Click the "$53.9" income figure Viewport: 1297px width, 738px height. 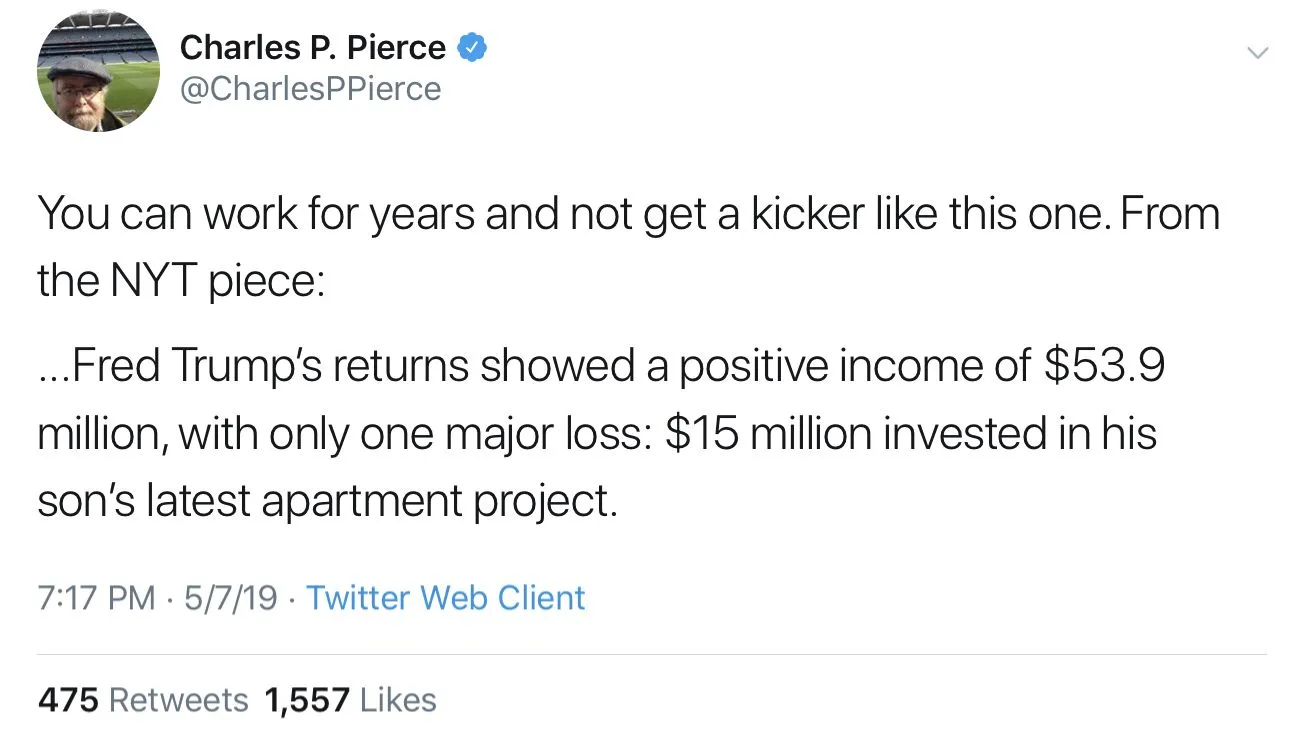[1104, 367]
